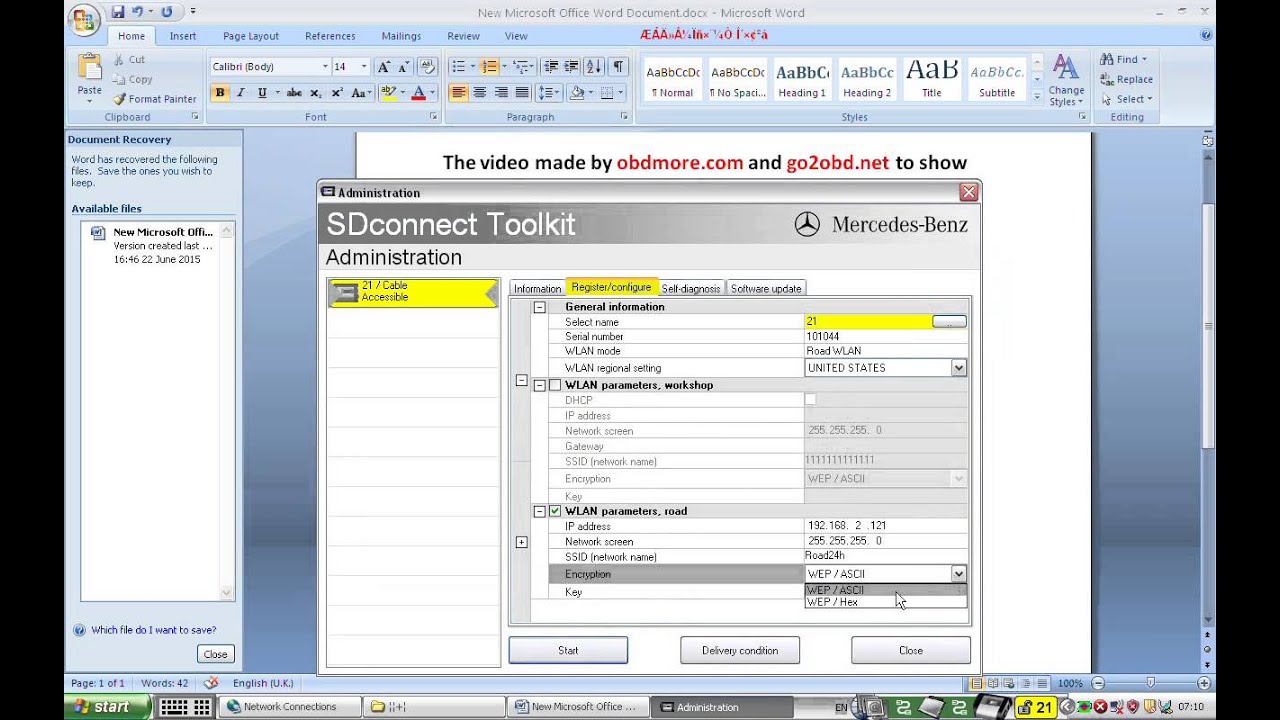Switch to New Microsoft Office taskbar item
Image resolution: width=1280 pixels, height=720 pixels.
(x=577, y=707)
